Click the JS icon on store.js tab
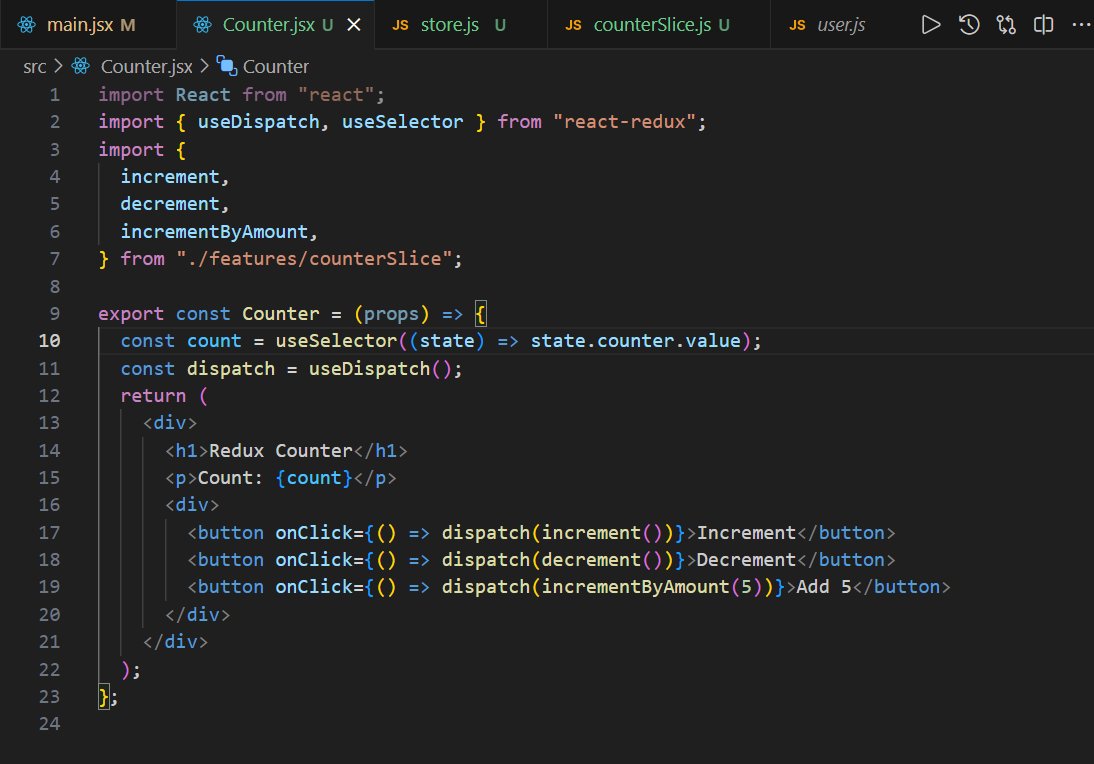Viewport: 1094px width, 764px height. click(400, 26)
